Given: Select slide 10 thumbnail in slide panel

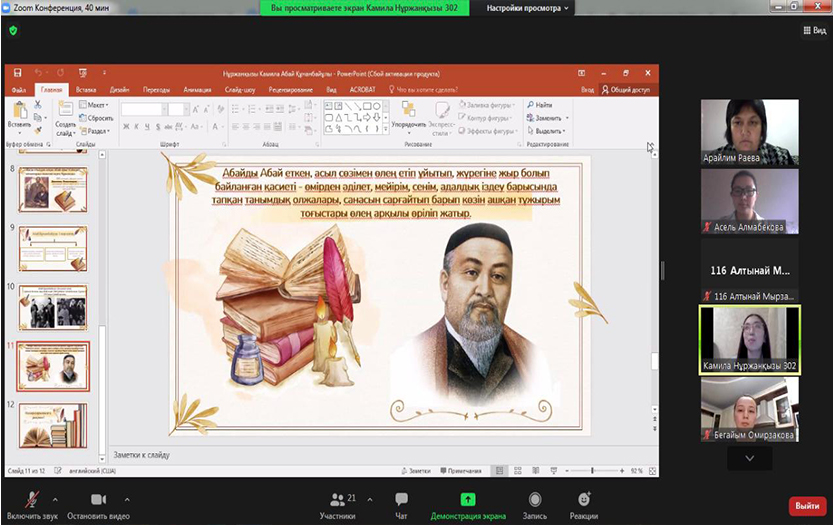Looking at the screenshot, I should click(x=53, y=307).
